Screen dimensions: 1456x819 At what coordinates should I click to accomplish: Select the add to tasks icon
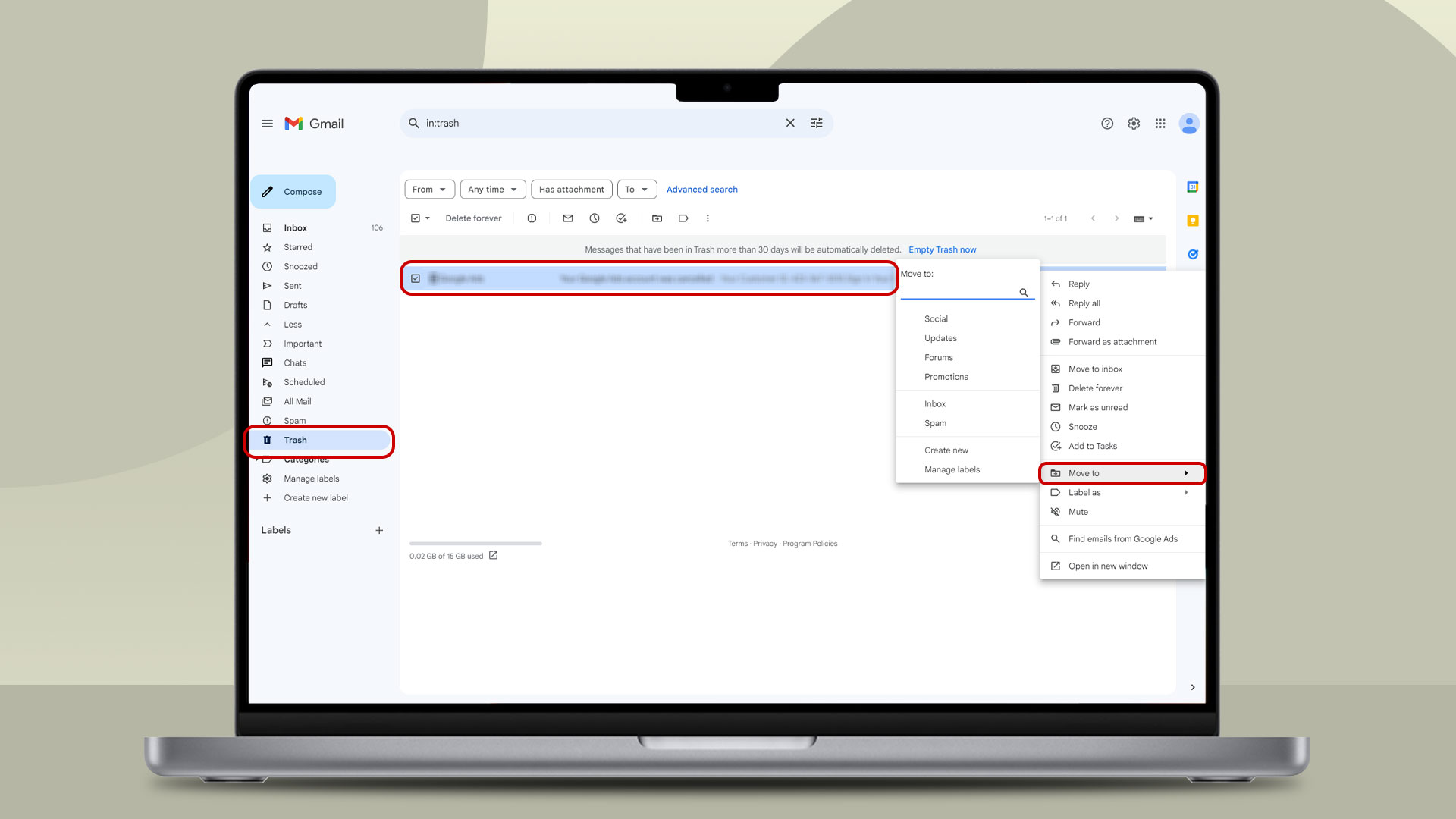1057,446
